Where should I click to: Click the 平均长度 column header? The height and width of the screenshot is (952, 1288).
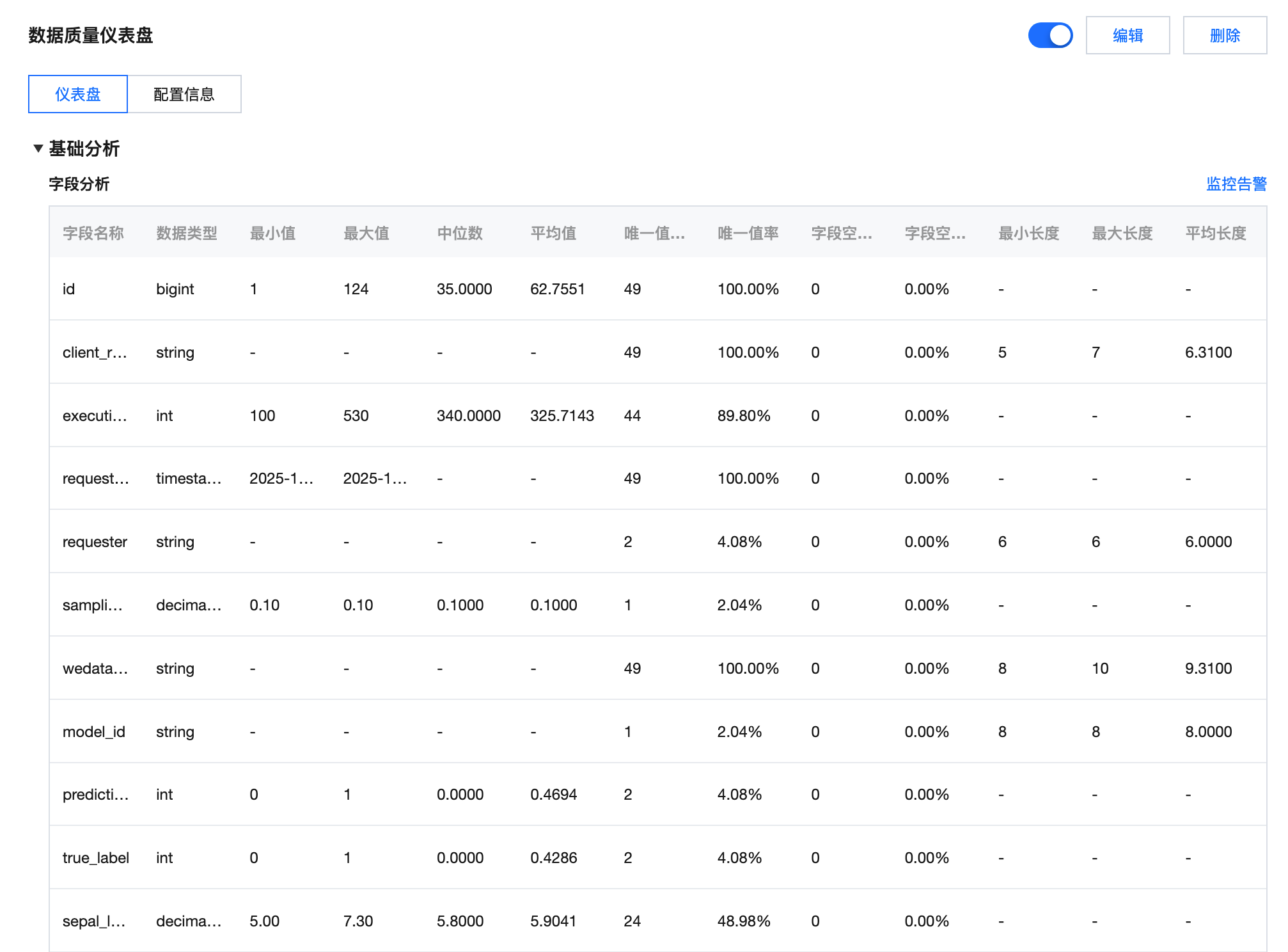click(1215, 234)
